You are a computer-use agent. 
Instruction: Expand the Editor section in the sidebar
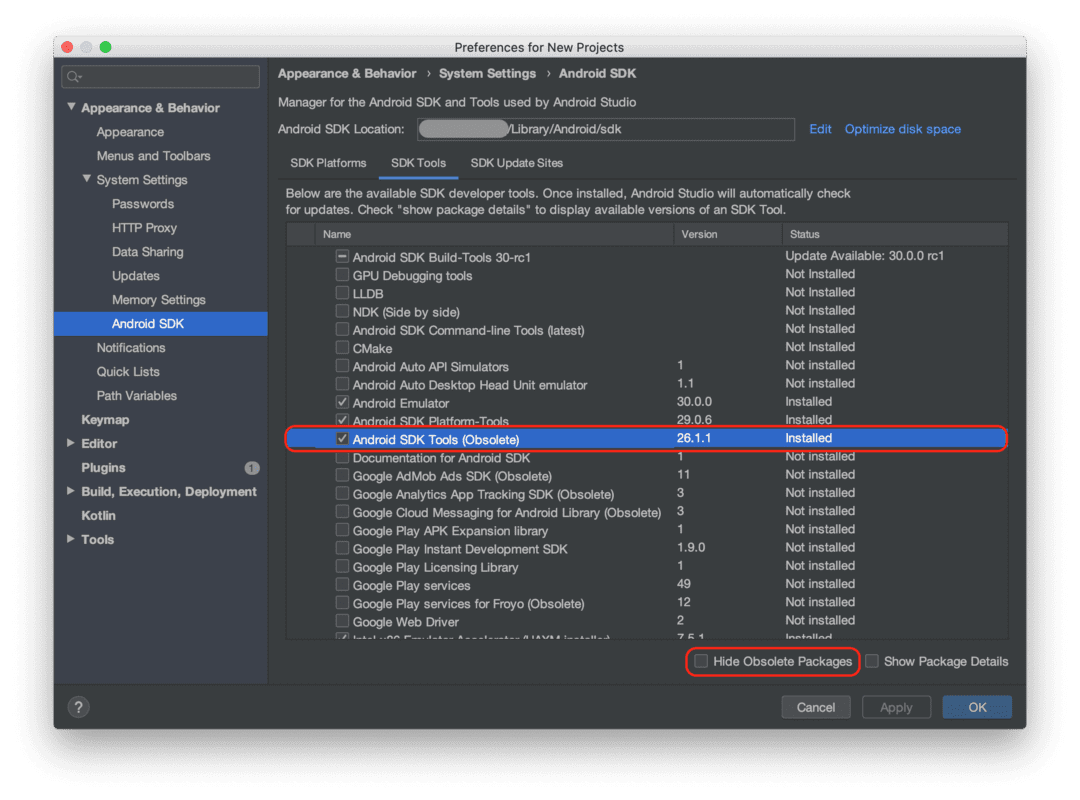pyautogui.click(x=72, y=443)
